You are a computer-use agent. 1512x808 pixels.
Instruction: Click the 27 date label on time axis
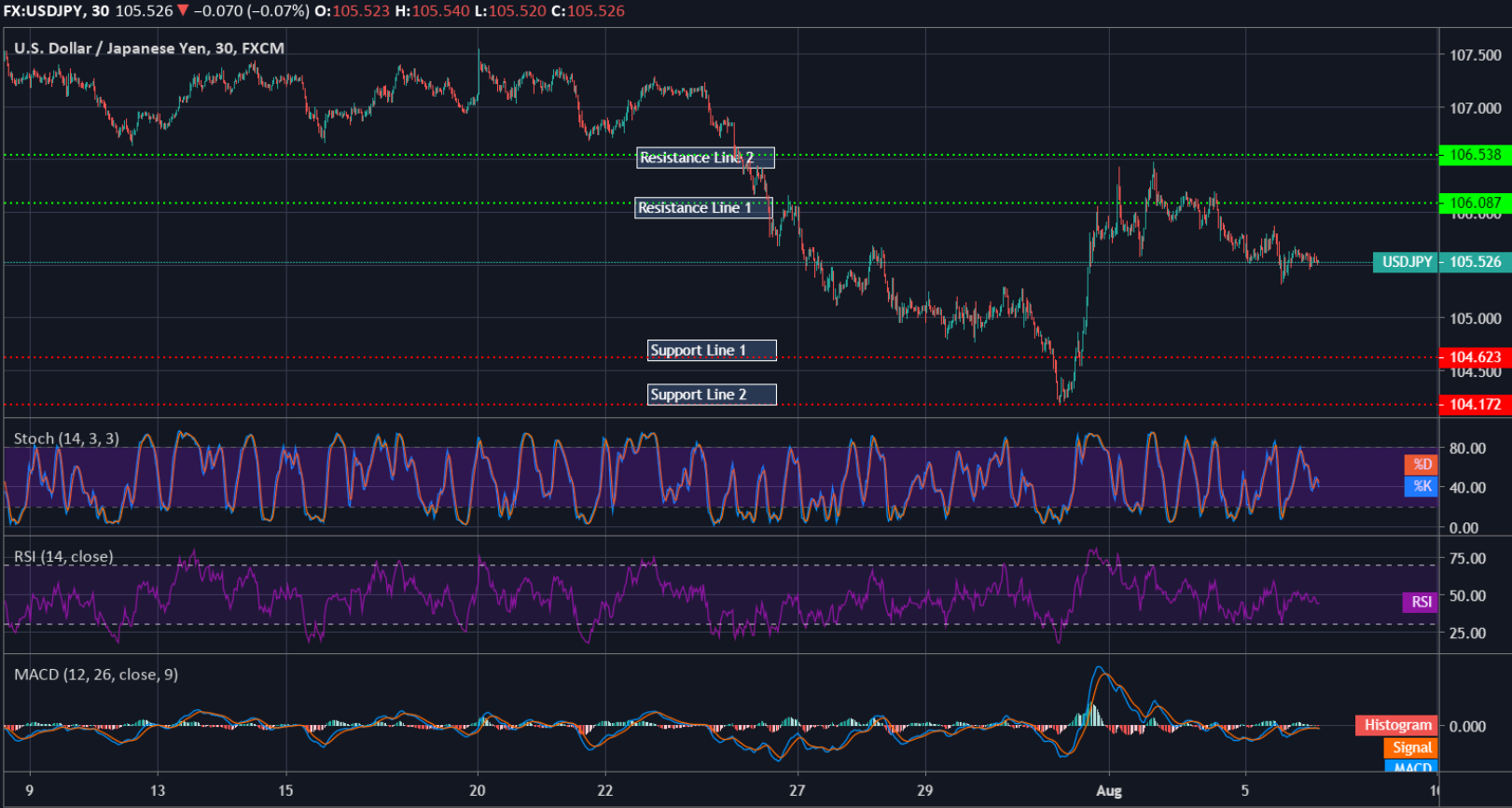pos(797,791)
